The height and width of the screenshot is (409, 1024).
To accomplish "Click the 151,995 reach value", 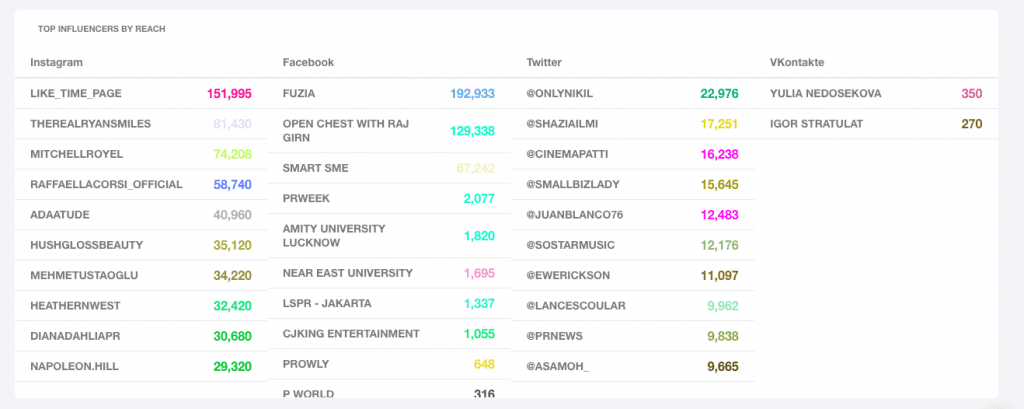I will tap(229, 94).
